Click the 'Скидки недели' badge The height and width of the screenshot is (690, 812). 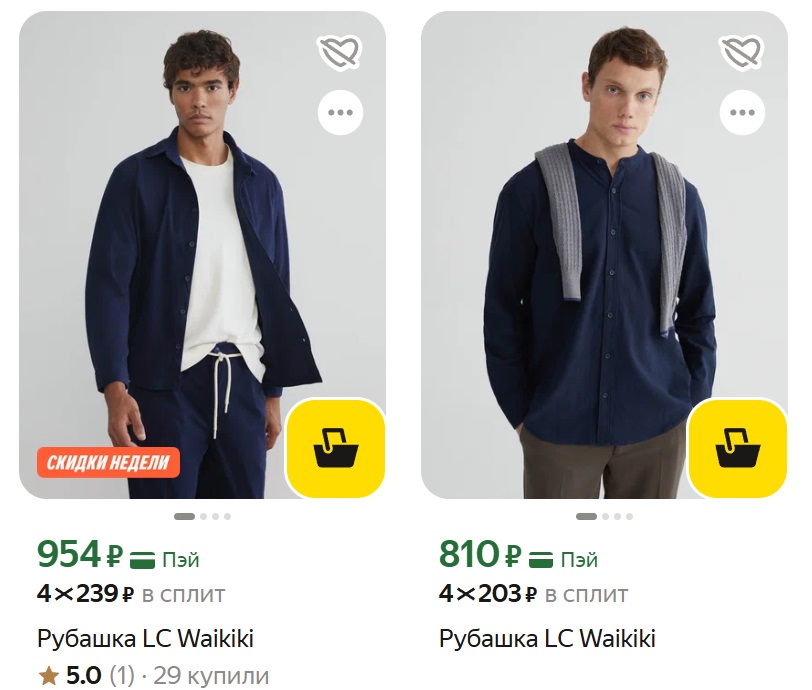109,462
